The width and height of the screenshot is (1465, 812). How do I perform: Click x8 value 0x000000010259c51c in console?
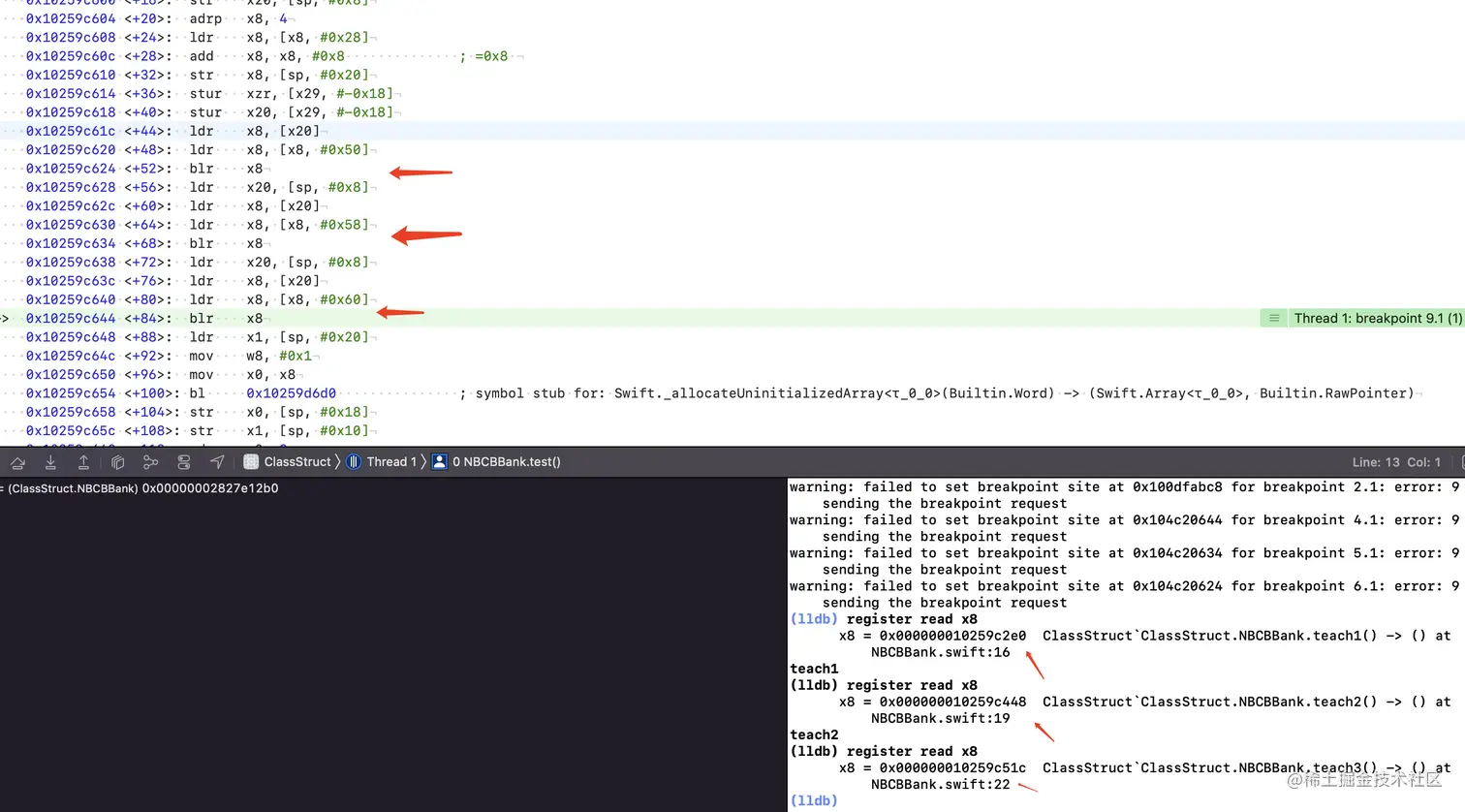point(952,767)
